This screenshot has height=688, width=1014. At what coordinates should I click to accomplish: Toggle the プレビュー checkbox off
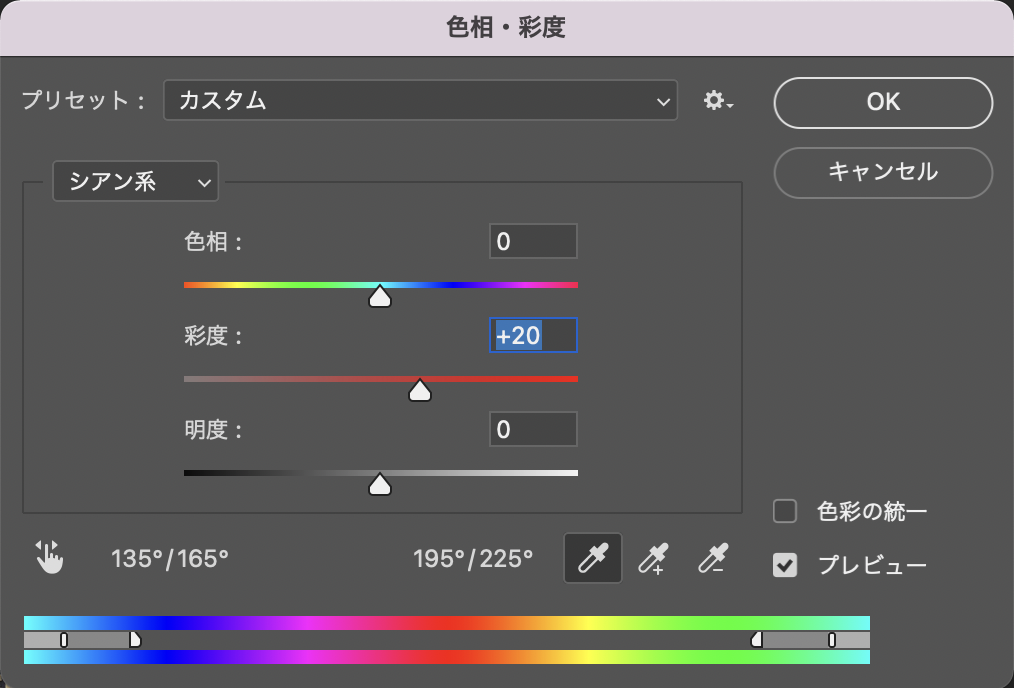point(785,565)
